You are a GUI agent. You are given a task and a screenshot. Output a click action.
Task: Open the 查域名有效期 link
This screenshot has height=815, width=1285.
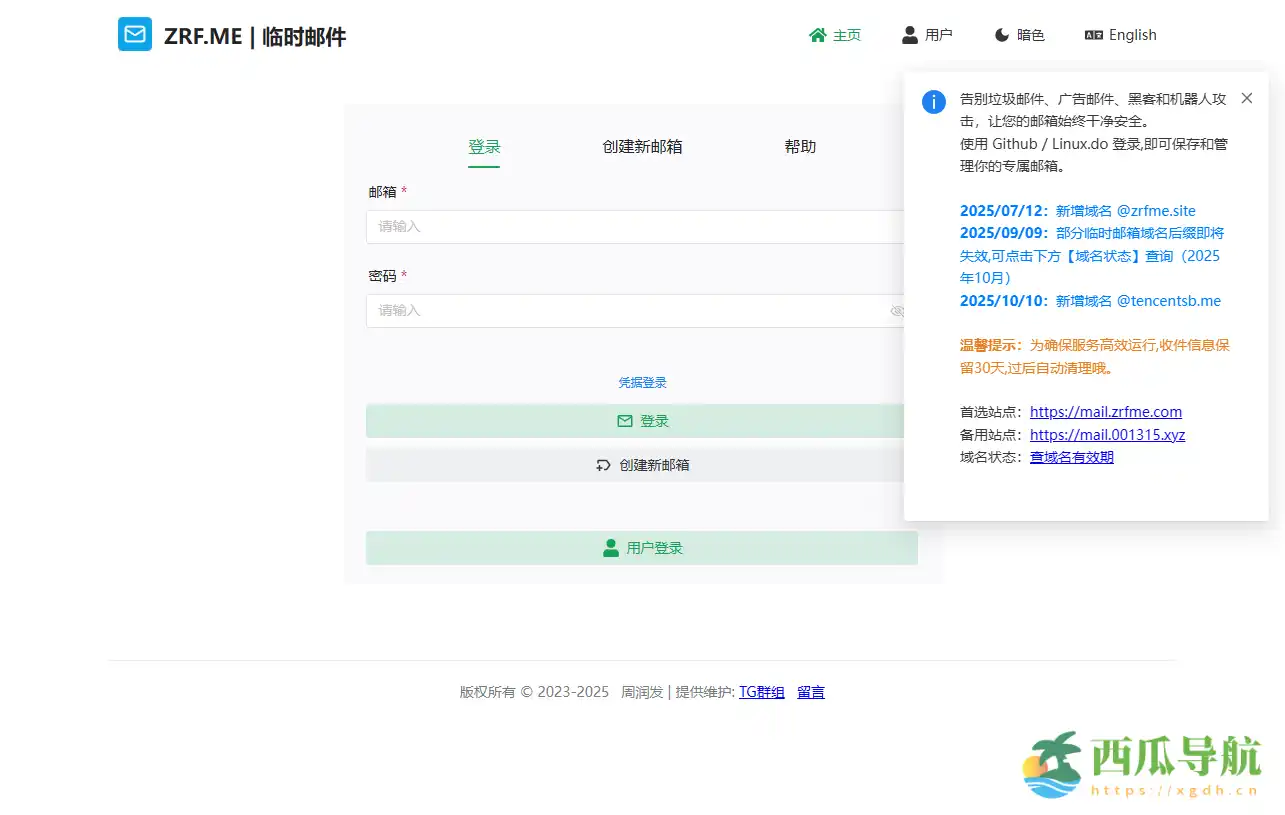[1071, 457]
